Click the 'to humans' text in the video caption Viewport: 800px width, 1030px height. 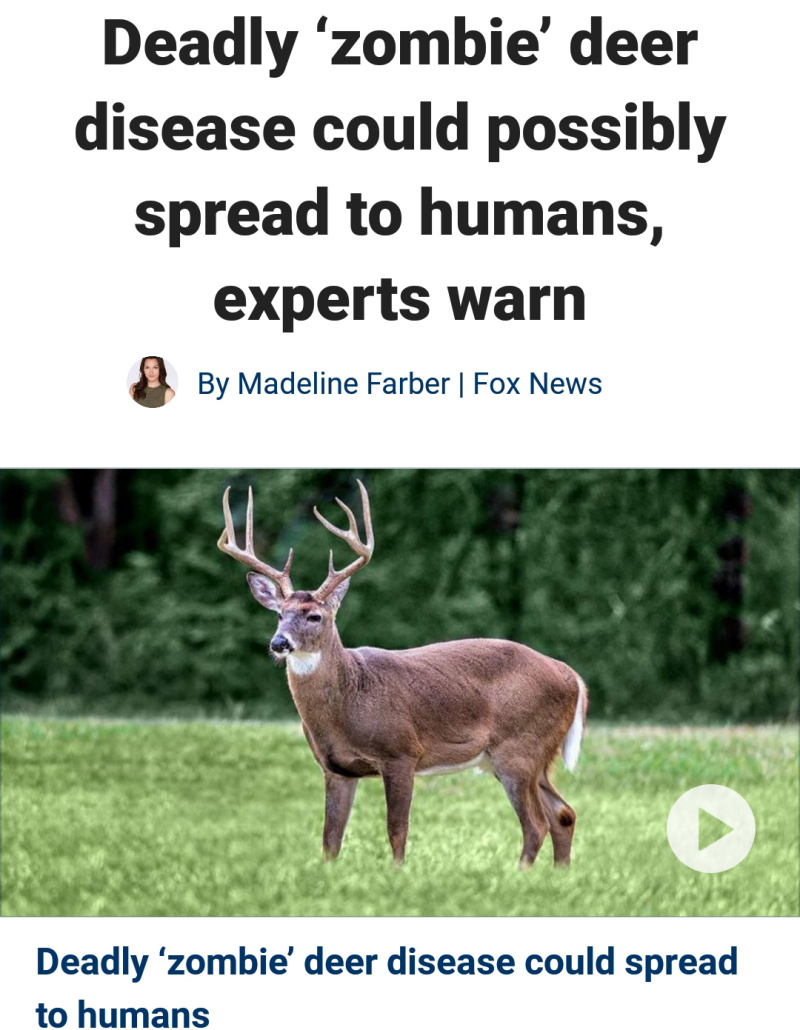(x=123, y=1014)
